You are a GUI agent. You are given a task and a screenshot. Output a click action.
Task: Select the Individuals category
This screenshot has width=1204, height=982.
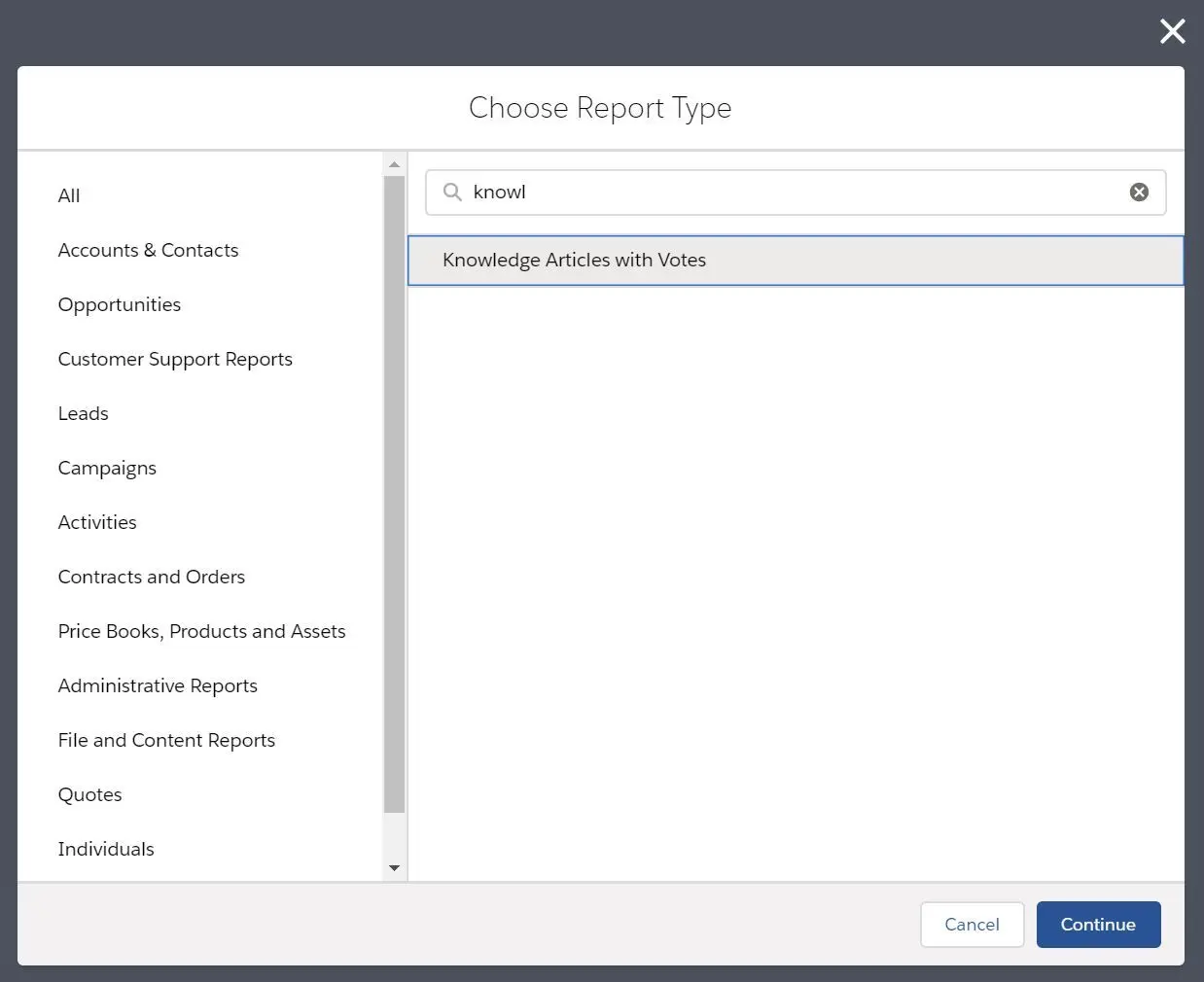point(106,849)
